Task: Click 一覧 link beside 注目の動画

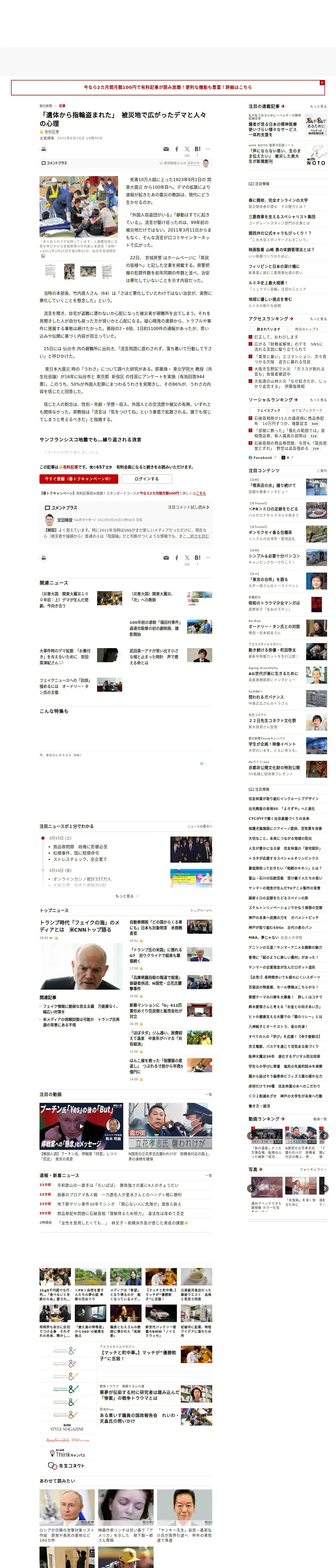Action: click(x=209, y=1094)
